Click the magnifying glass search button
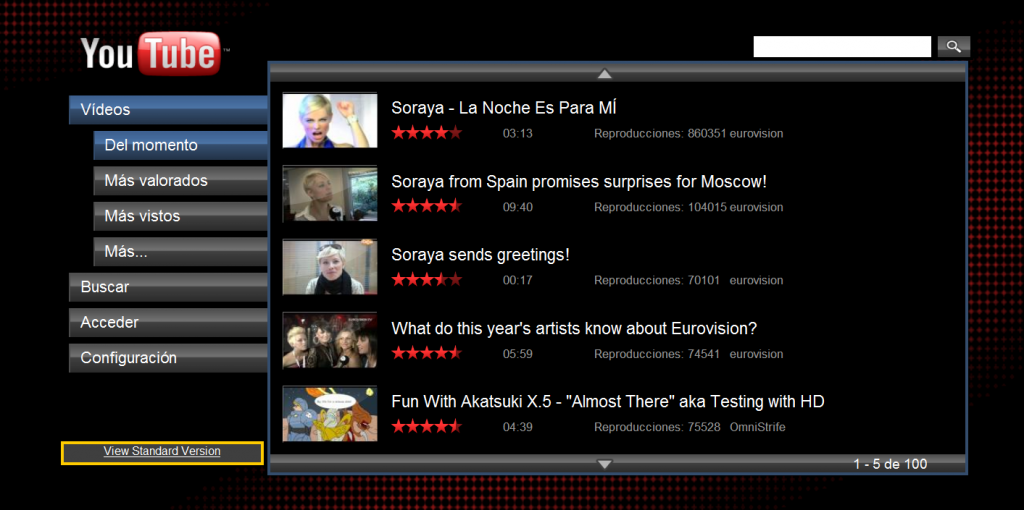This screenshot has width=1024, height=510. (953, 46)
